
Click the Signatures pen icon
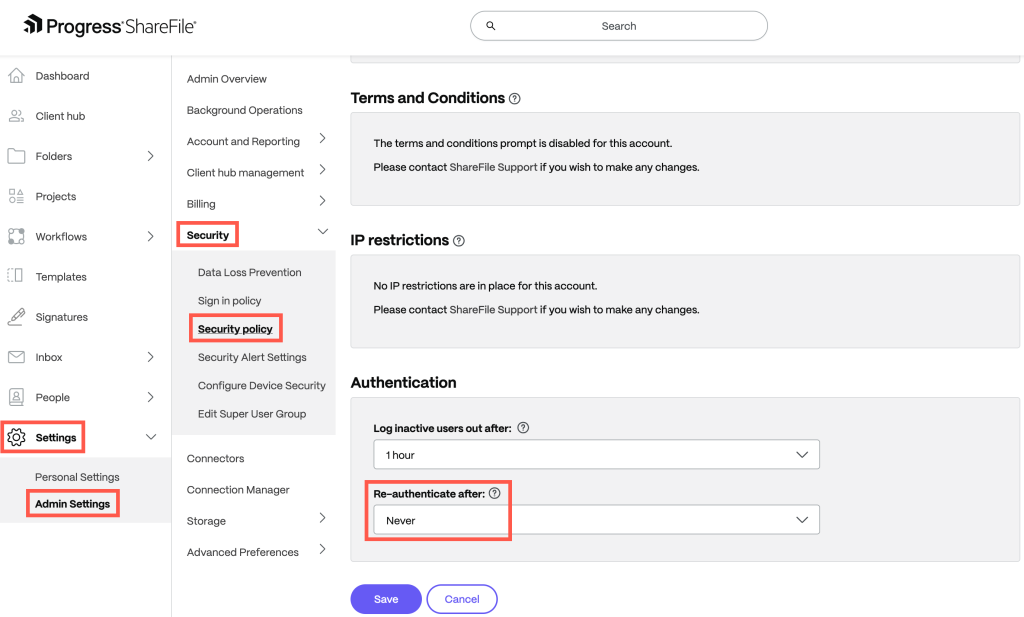tap(16, 317)
